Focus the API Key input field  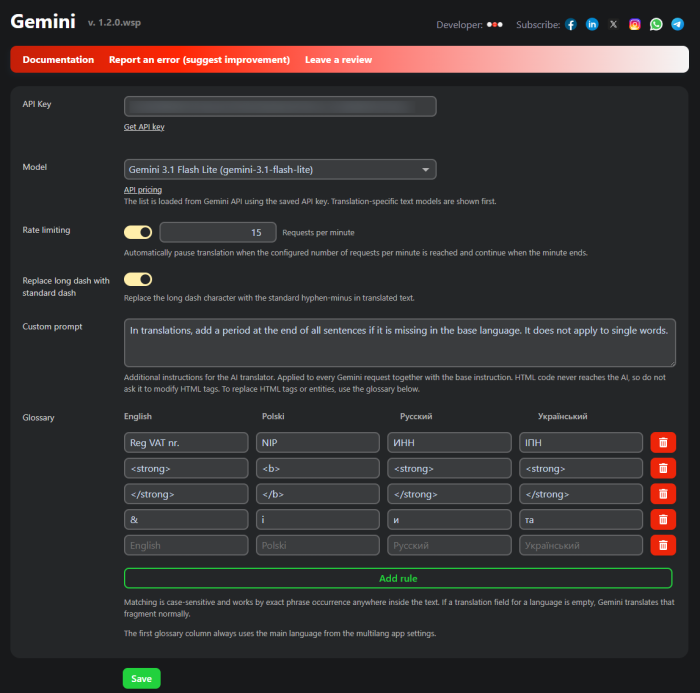tap(280, 106)
